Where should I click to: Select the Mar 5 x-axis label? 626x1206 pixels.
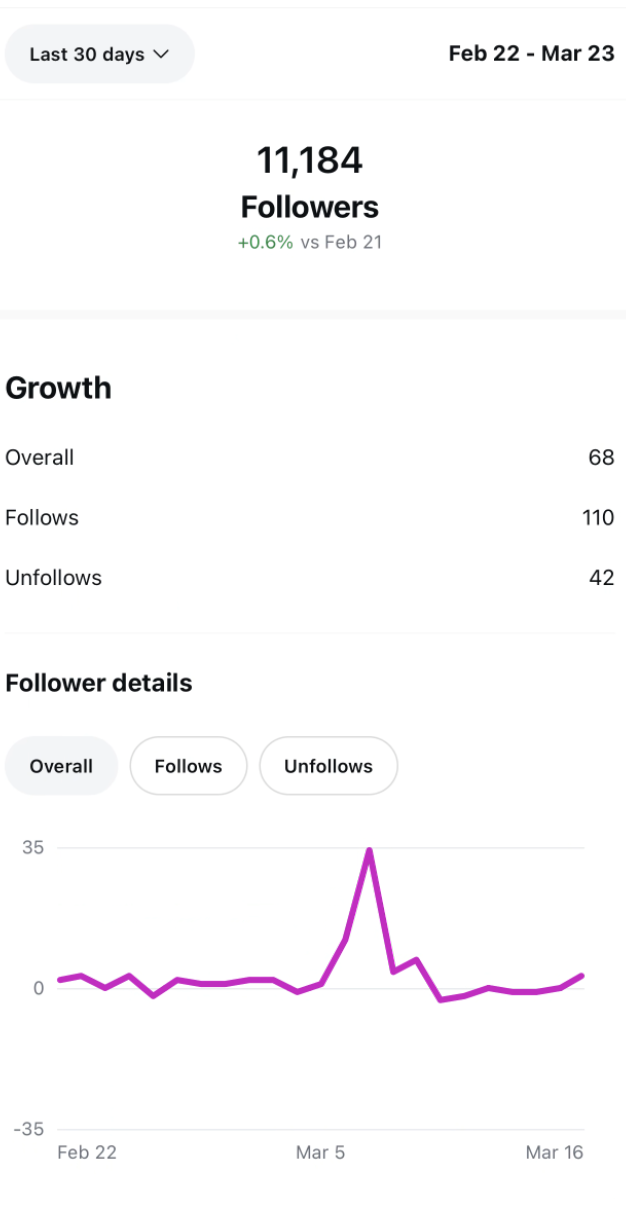[320, 1152]
